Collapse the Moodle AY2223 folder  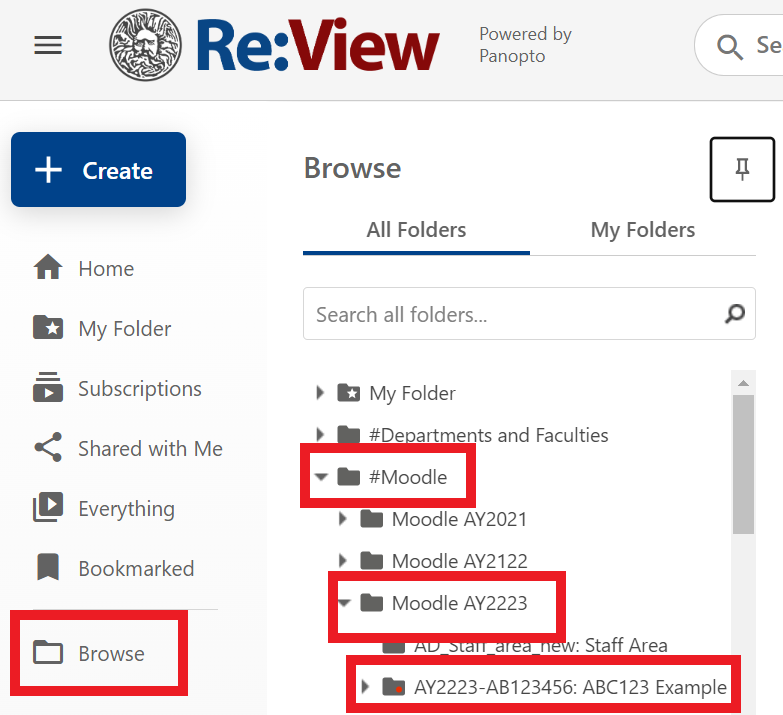(344, 603)
